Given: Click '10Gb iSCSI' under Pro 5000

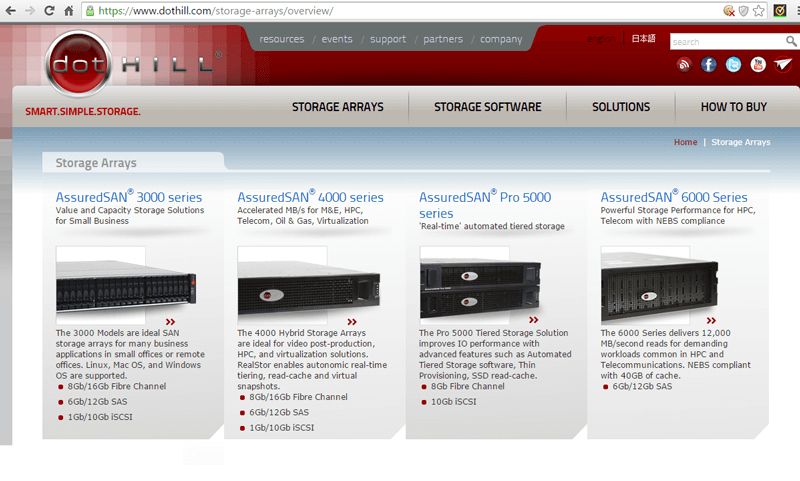Looking at the screenshot, I should (x=454, y=401).
